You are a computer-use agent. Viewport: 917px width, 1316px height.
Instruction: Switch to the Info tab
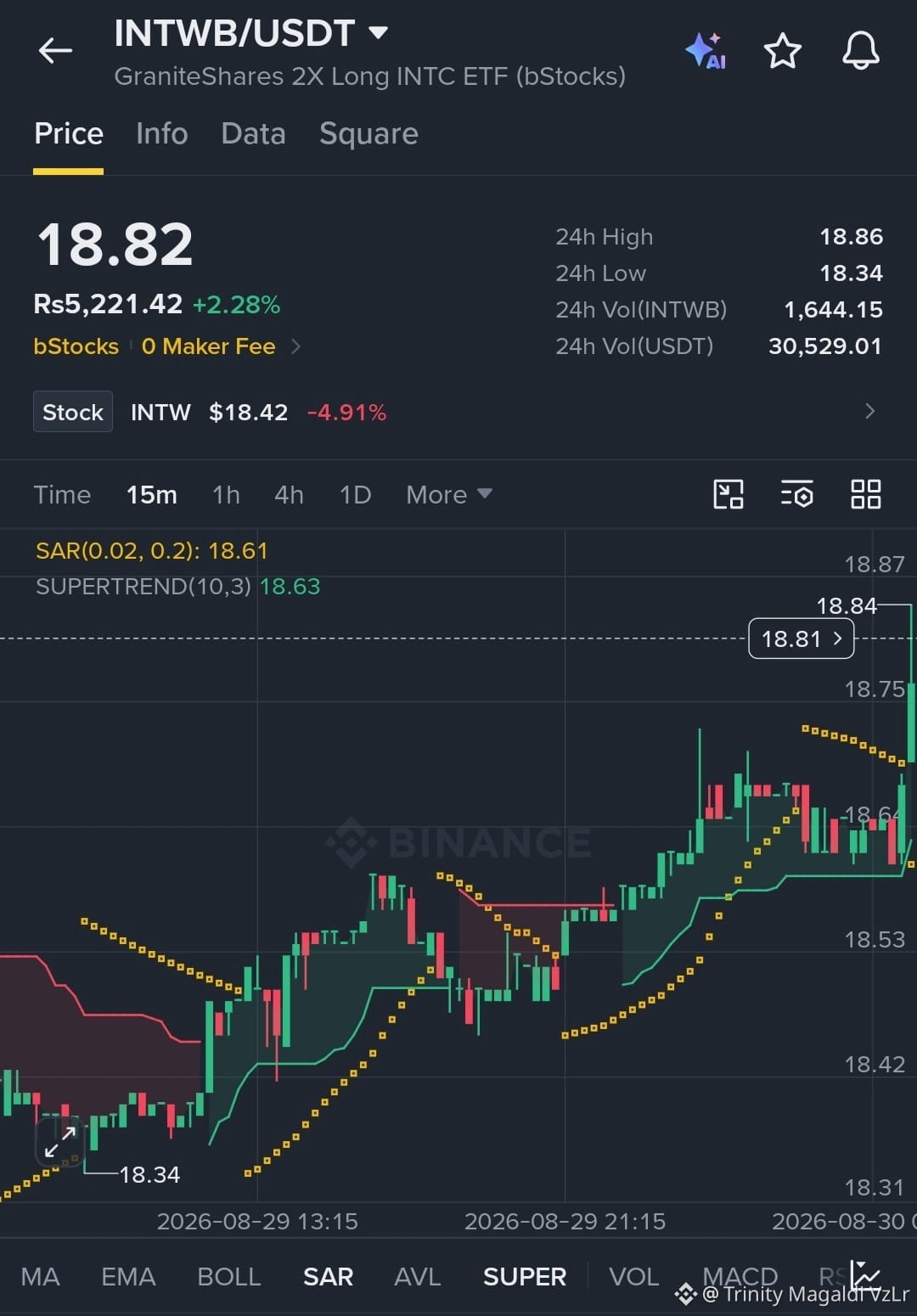(x=161, y=134)
